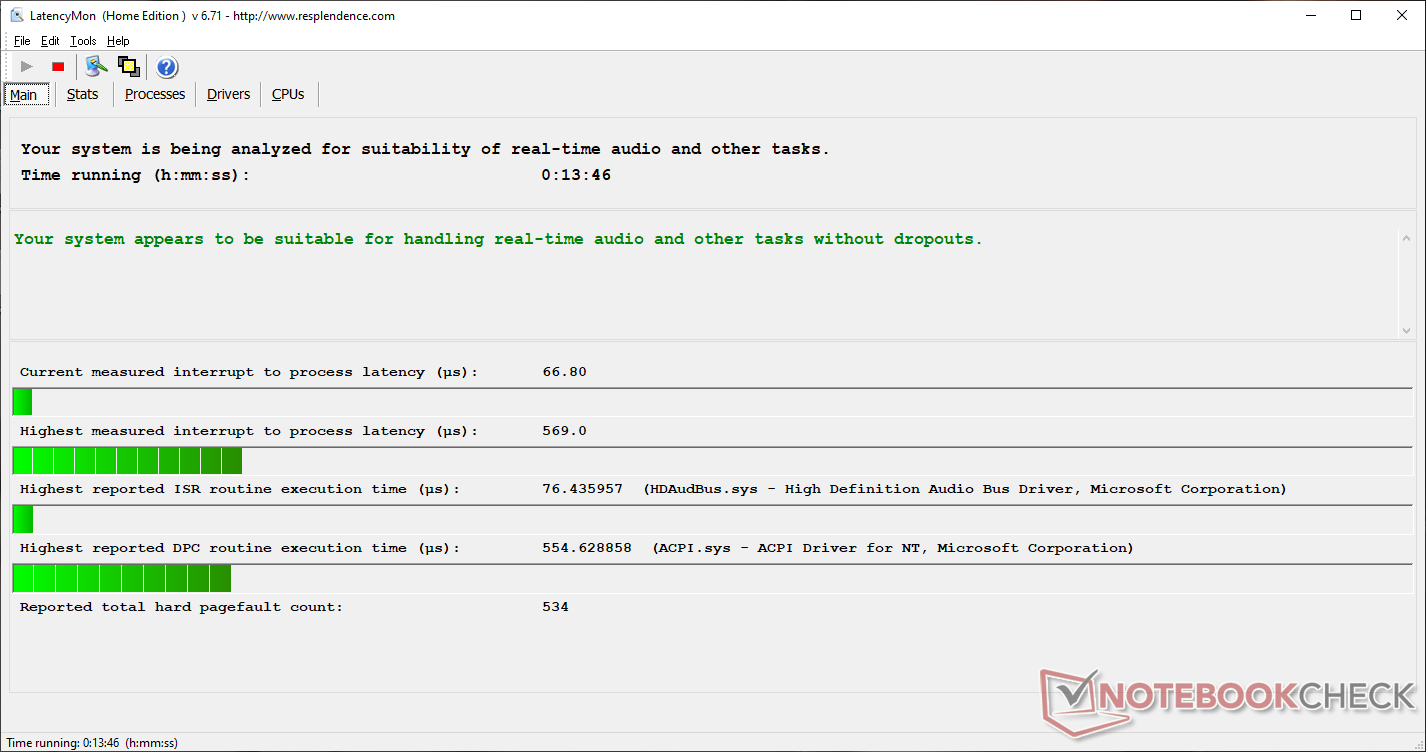Click the 0:13:46 time running value
Viewport: 1426px width, 752px height.
click(576, 175)
